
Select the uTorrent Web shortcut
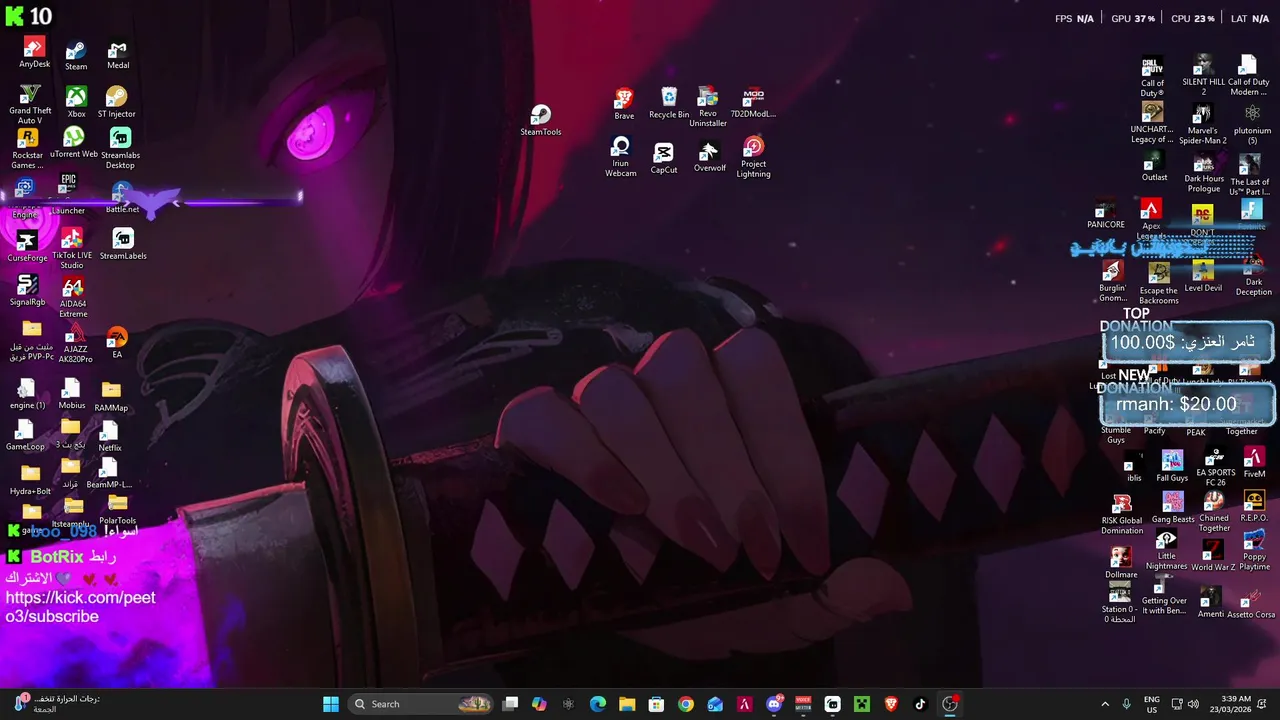(x=74, y=143)
